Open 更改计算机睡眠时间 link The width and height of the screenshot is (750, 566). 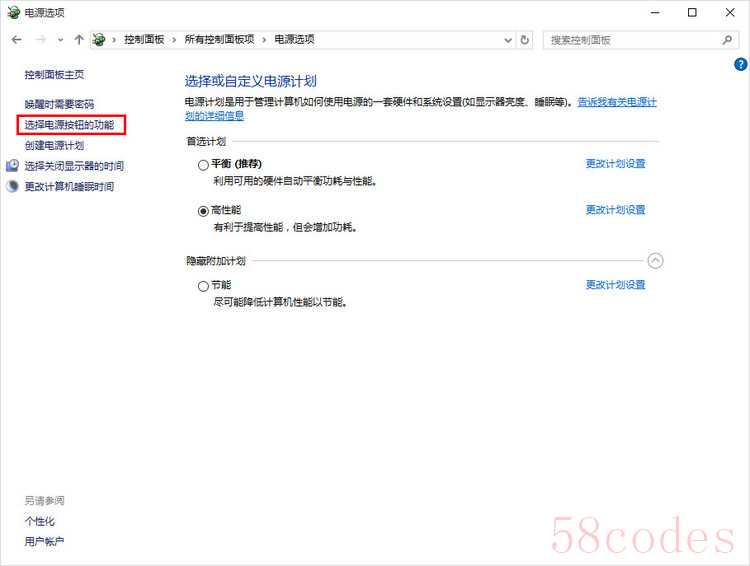(x=69, y=186)
